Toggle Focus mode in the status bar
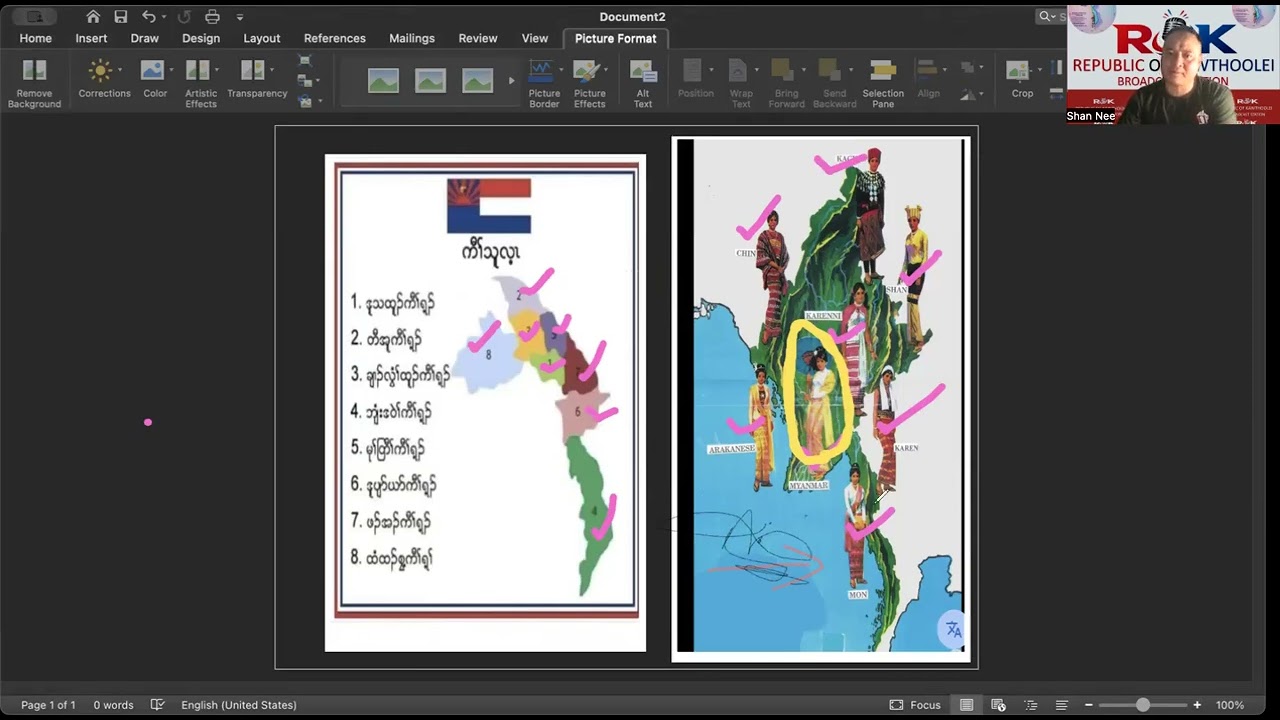 click(x=915, y=705)
